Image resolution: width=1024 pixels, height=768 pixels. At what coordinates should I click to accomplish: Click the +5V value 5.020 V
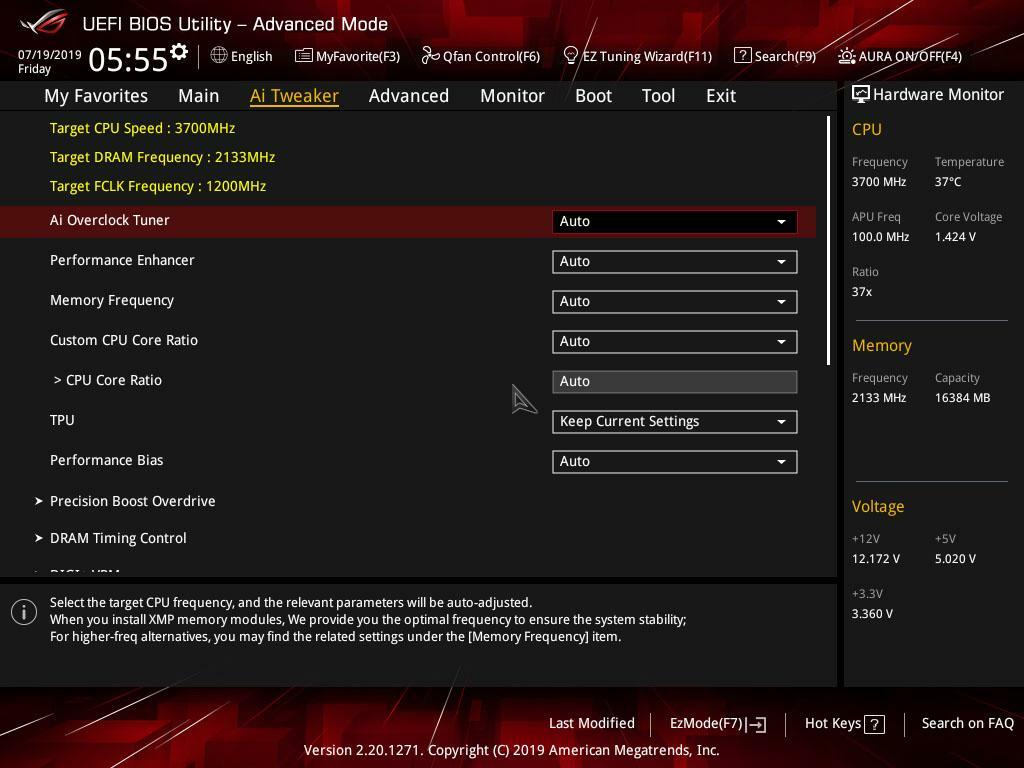[x=955, y=559]
